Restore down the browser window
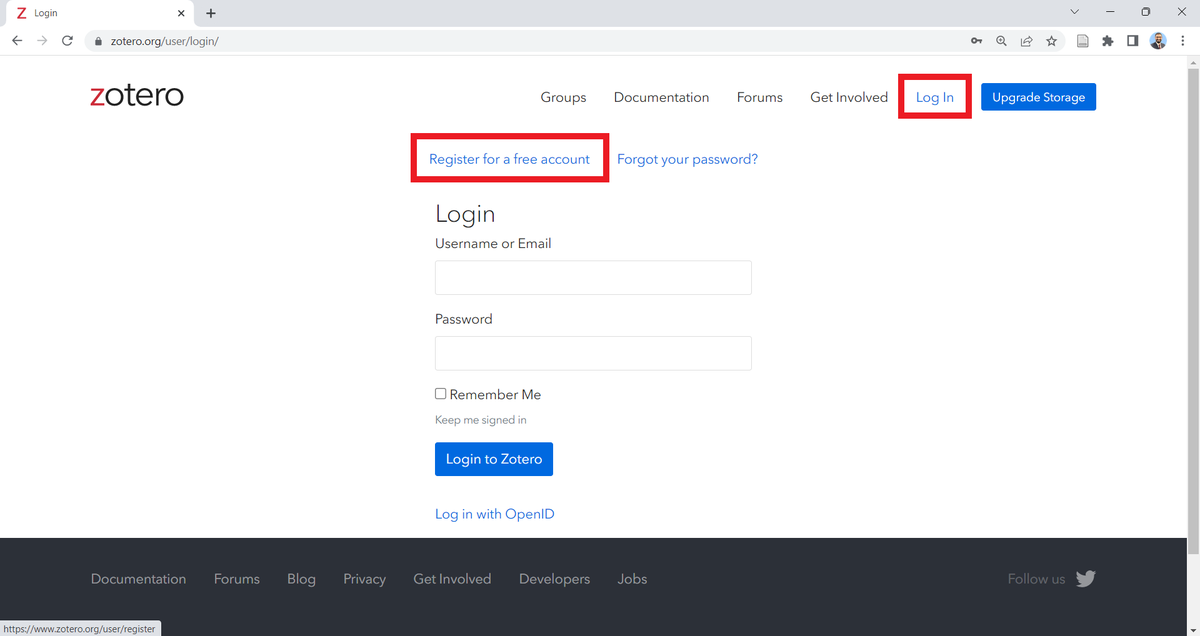1200x636 pixels. (x=1146, y=12)
